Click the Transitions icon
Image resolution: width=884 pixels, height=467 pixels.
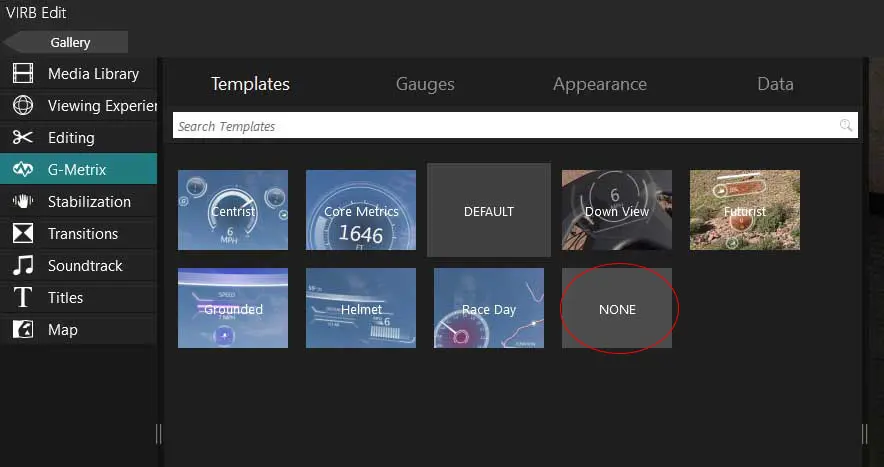tap(23, 234)
